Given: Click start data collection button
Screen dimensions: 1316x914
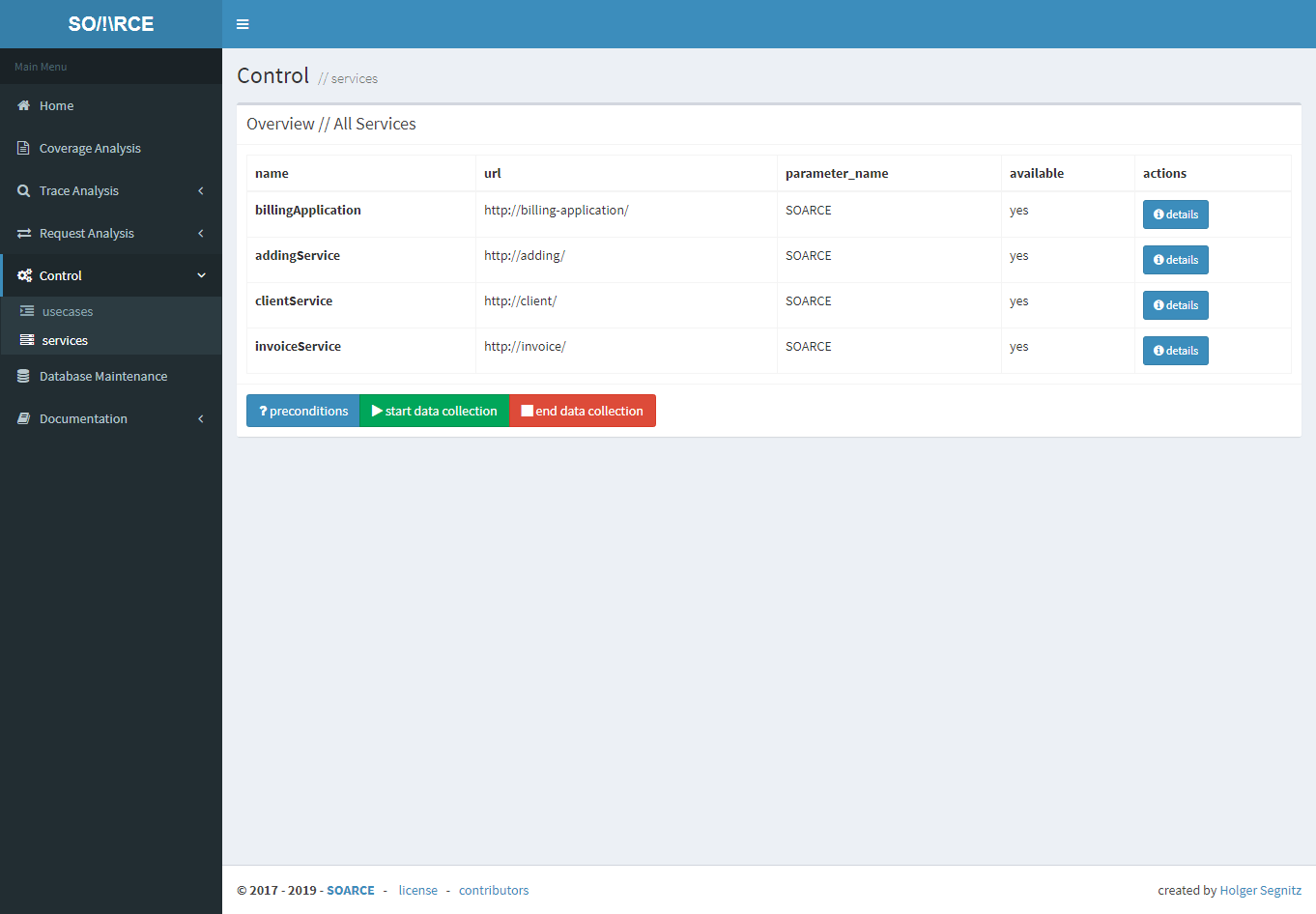Looking at the screenshot, I should click(435, 411).
